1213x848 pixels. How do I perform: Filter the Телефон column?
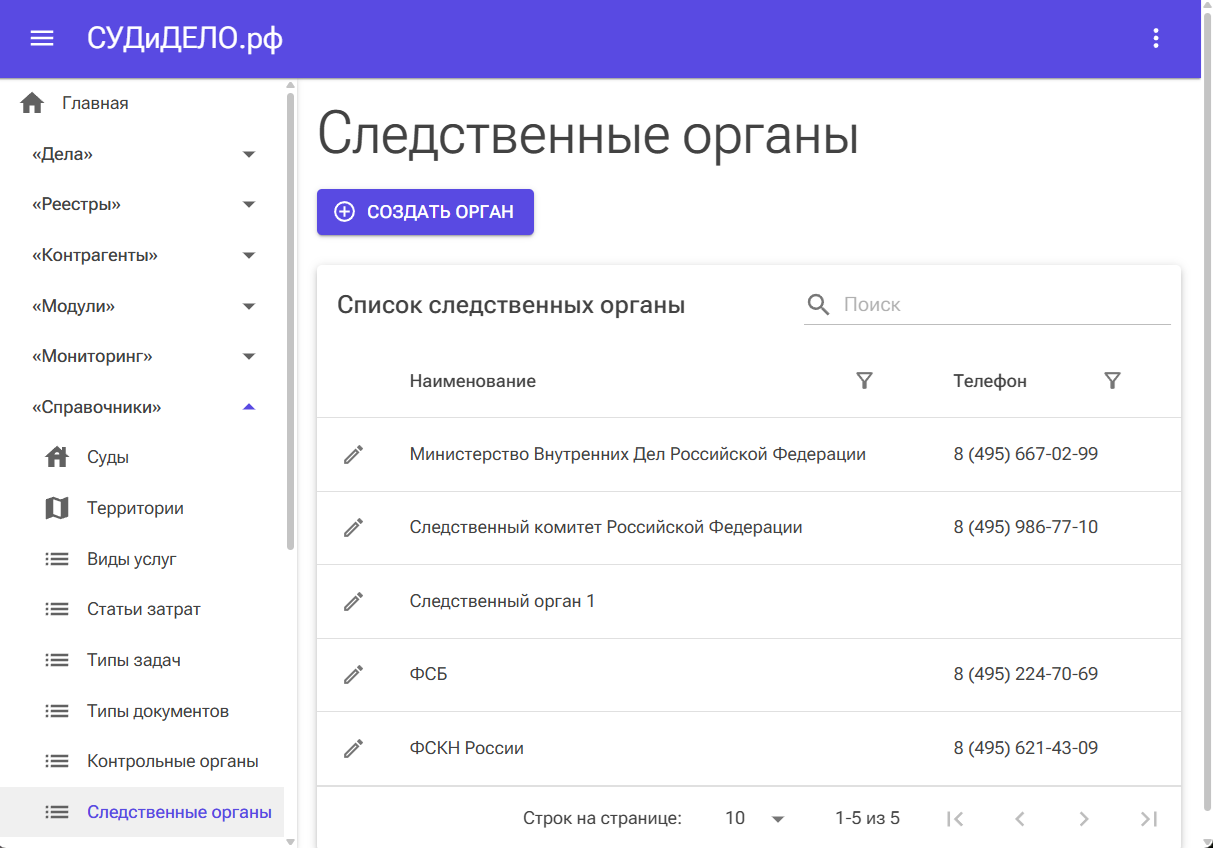[1112, 381]
